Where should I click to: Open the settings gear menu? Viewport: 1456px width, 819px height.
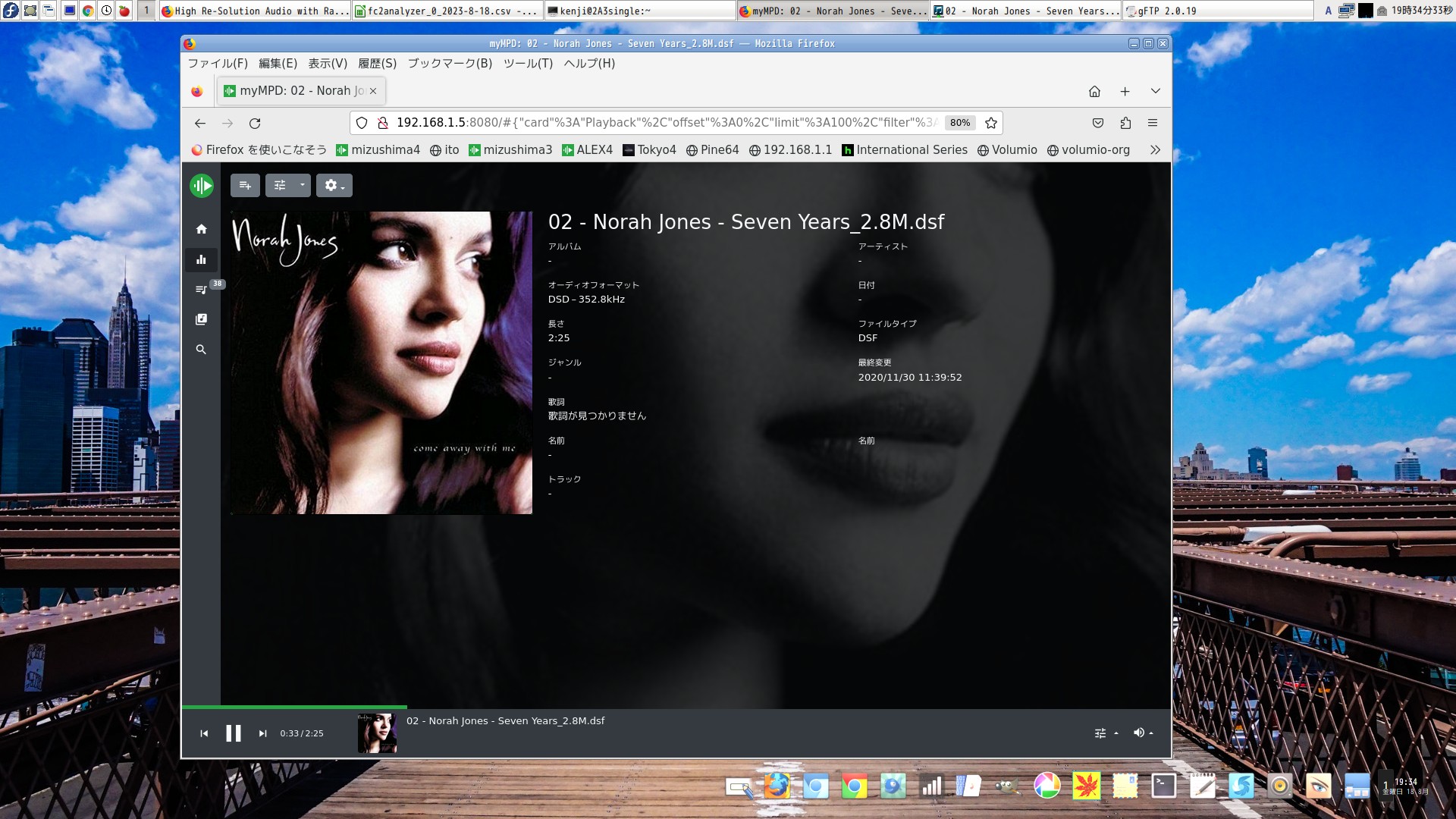point(331,185)
